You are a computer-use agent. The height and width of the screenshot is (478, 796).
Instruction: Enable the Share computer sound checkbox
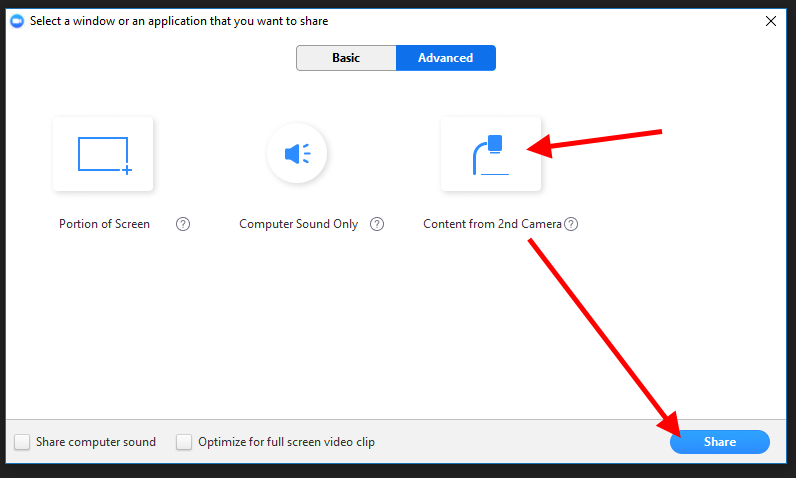tap(22, 442)
